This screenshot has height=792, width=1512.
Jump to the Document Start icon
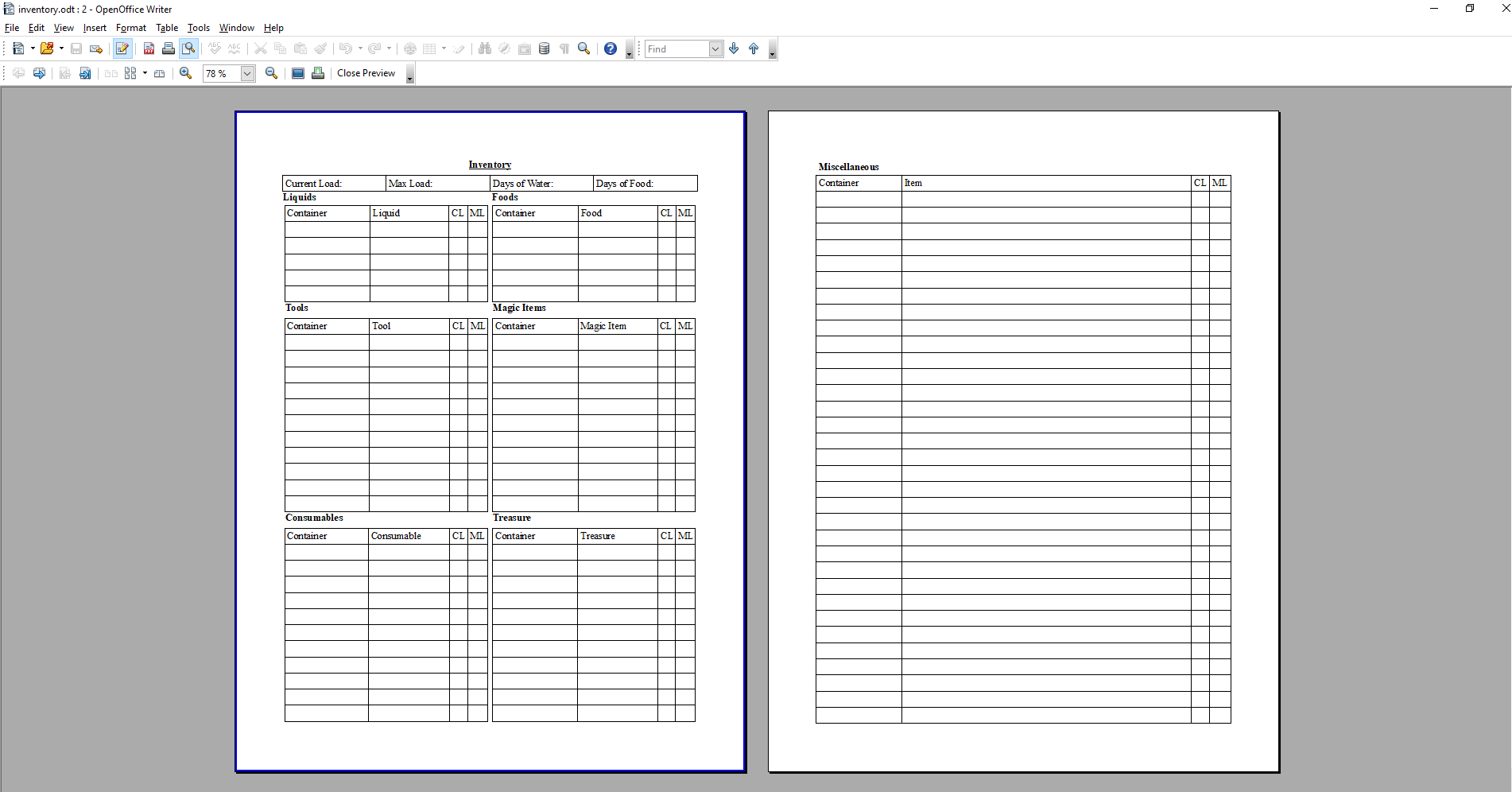[x=65, y=73]
